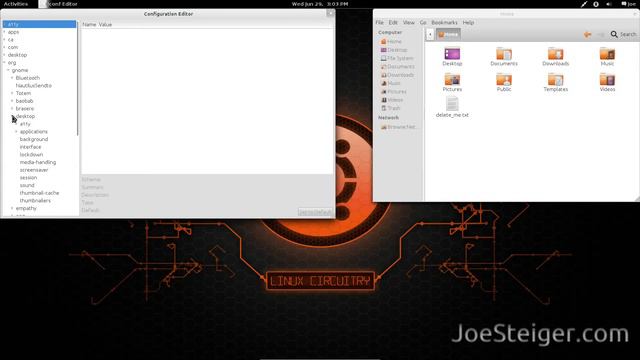Select NautilusSendto in the tree
This screenshot has height=360, width=640.
tap(33, 86)
